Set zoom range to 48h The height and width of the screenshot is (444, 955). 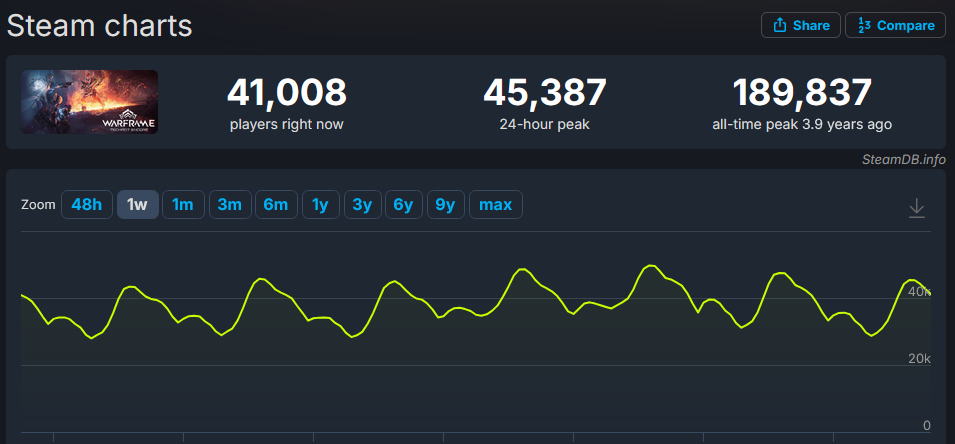click(x=86, y=205)
